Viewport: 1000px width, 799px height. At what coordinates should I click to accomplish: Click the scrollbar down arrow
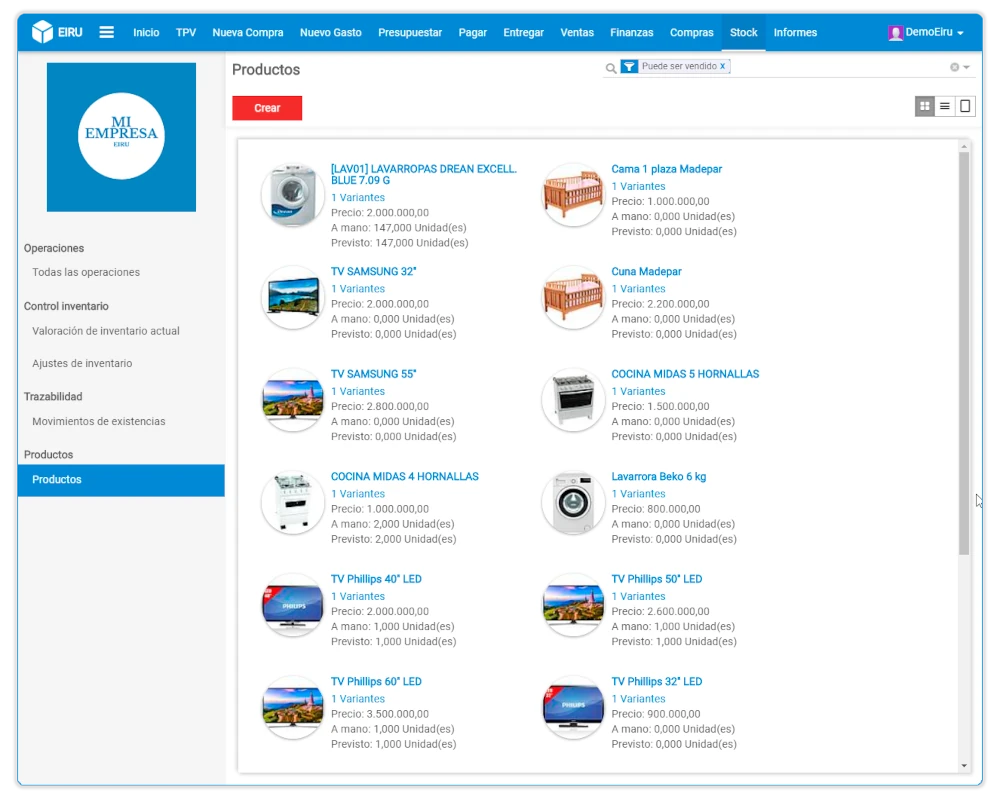964,765
